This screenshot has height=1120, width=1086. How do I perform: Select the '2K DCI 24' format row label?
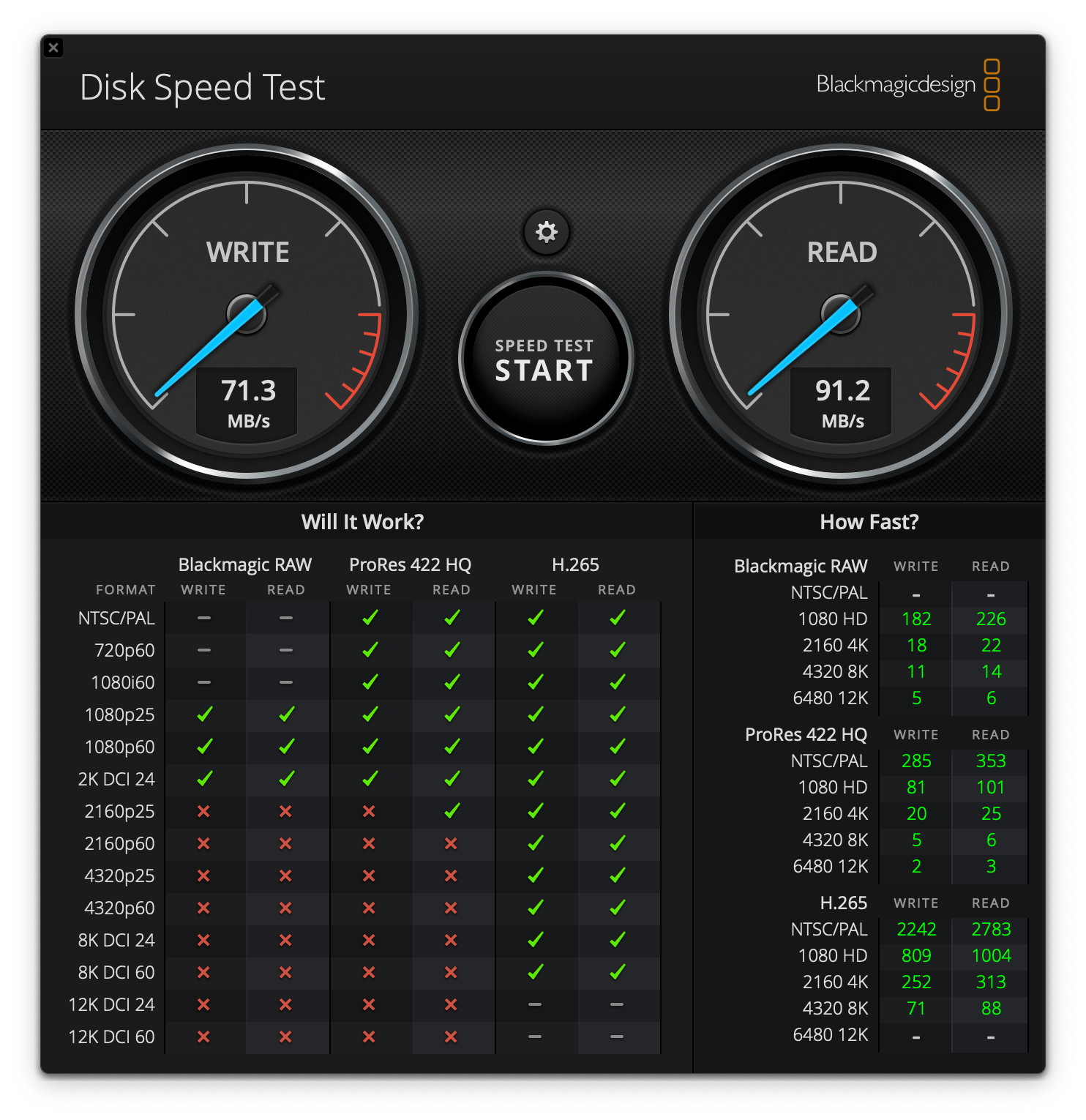pyautogui.click(x=116, y=779)
